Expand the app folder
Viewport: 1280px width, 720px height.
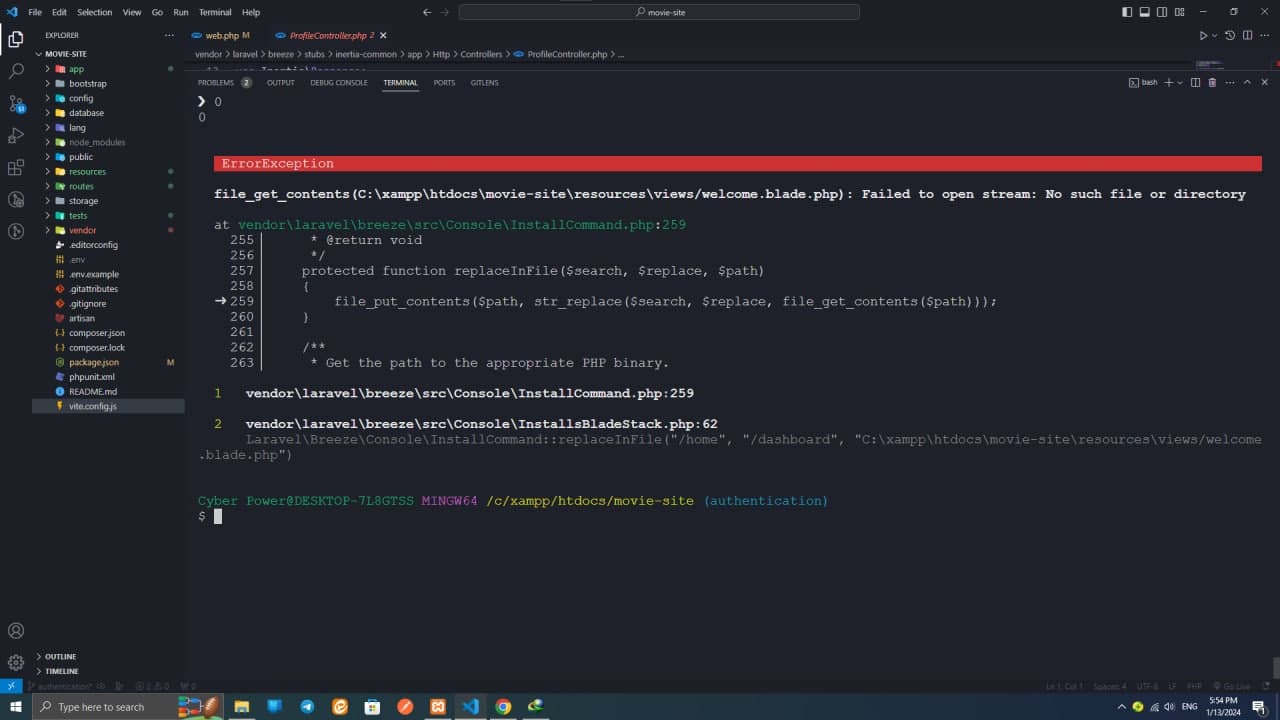(x=108, y=69)
